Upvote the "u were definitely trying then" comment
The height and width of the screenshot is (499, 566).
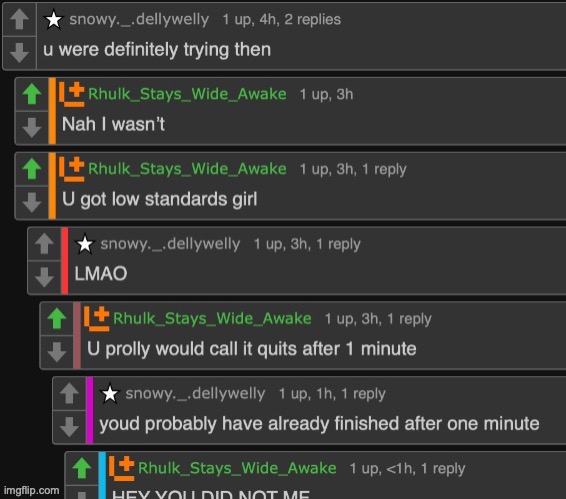pos(19,19)
